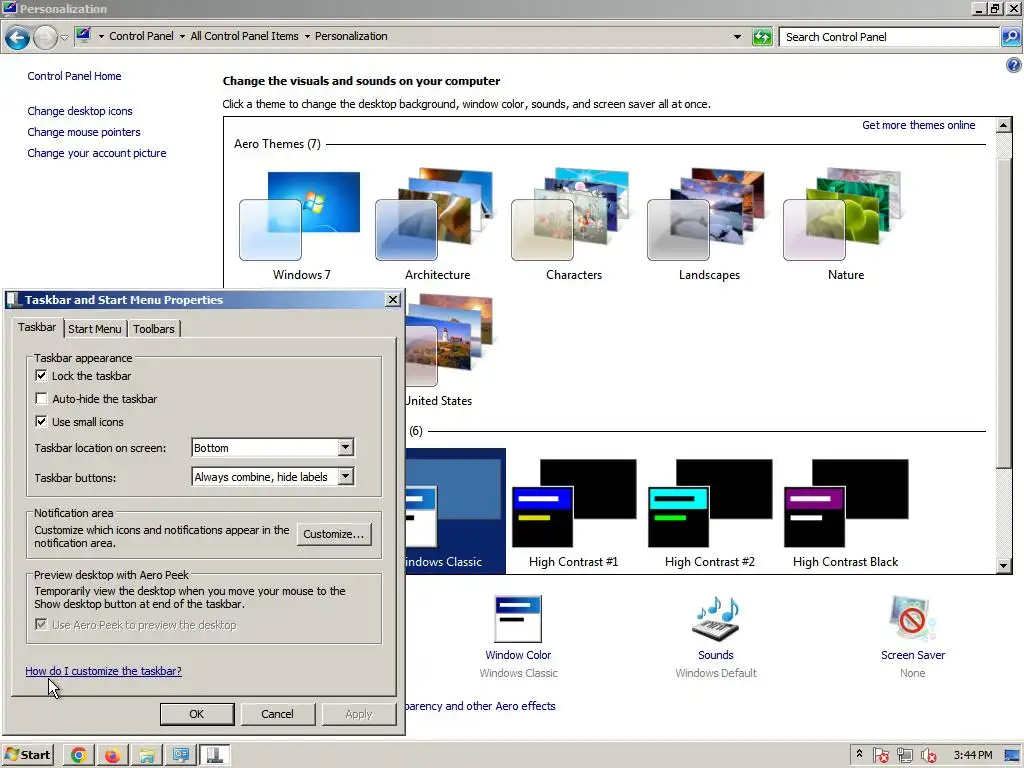Toggle Lock the taskbar checkbox

coord(41,376)
